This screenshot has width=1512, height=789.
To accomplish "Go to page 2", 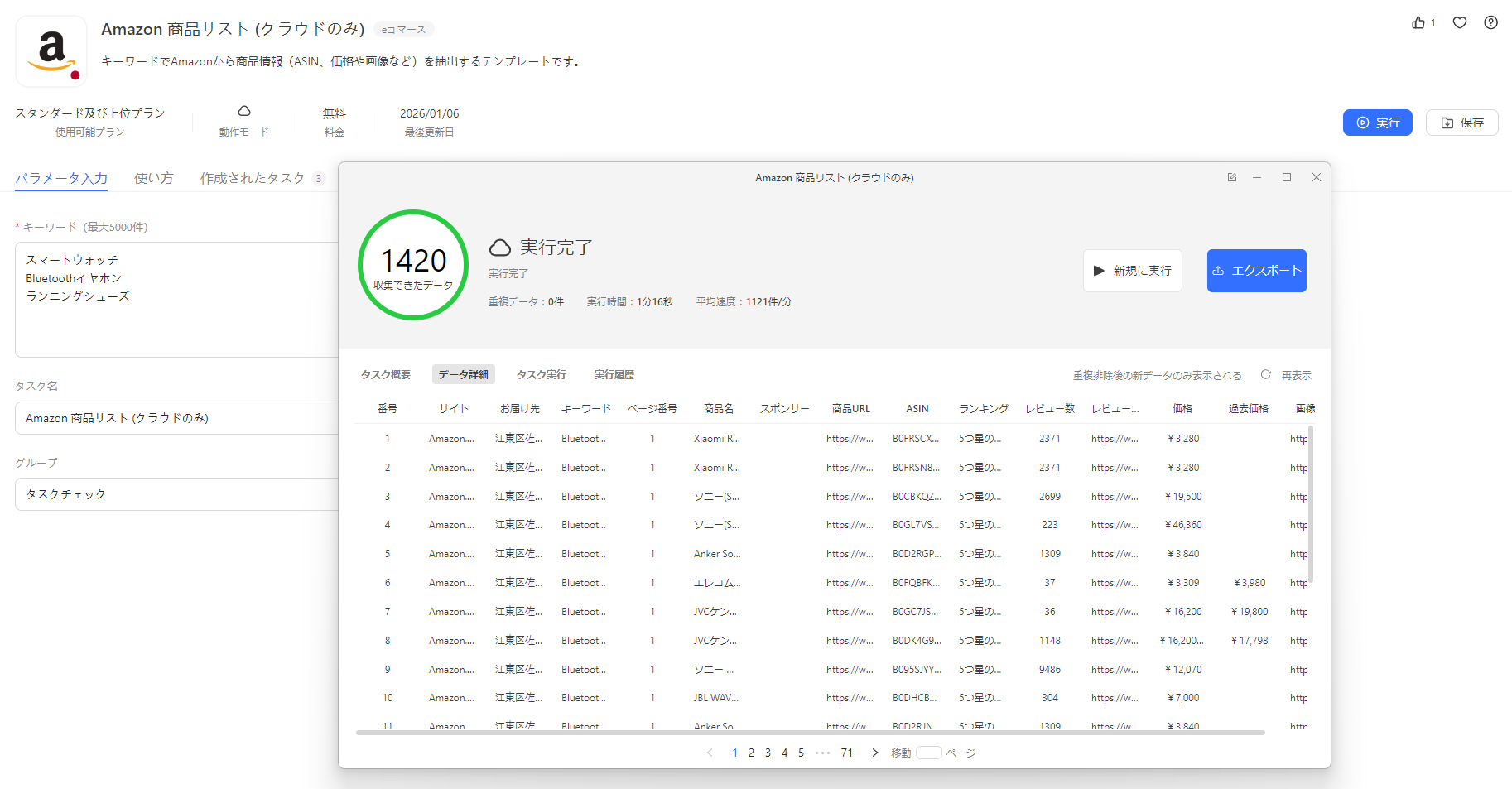I will pos(751,753).
